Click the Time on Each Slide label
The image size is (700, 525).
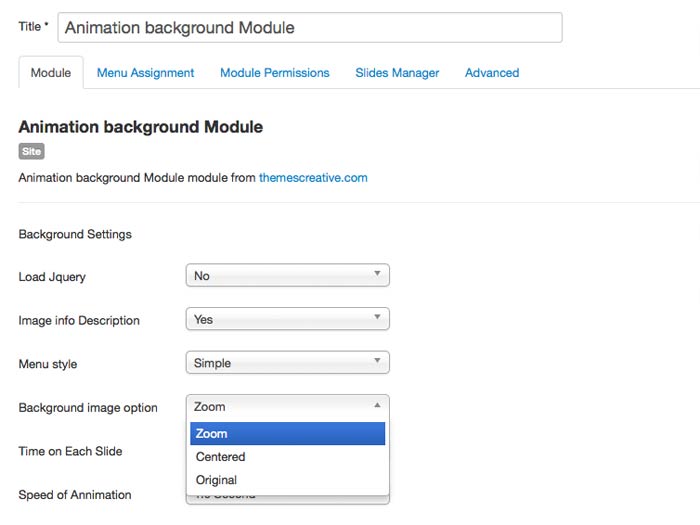(70, 451)
